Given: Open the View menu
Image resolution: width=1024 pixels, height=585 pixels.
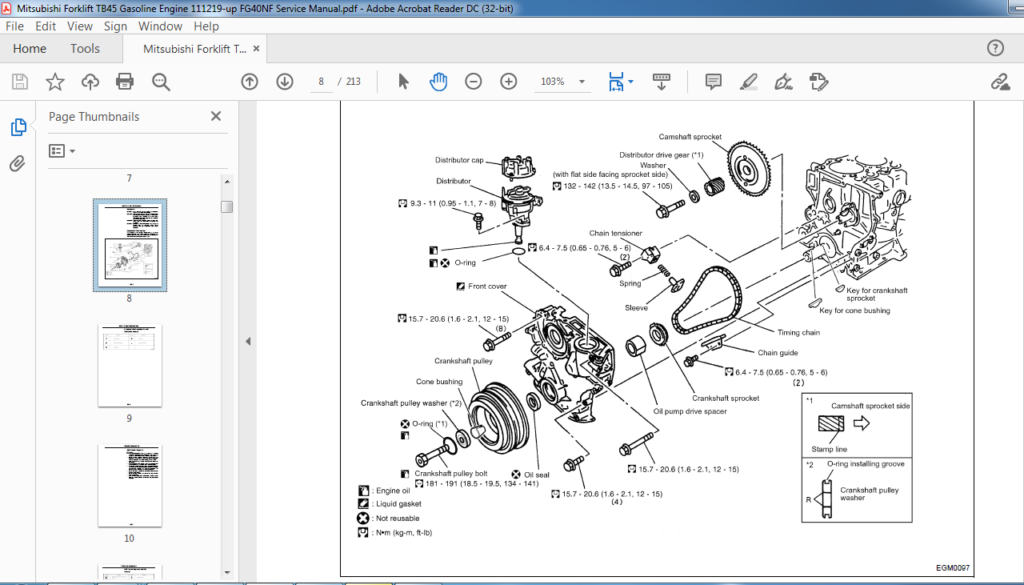Looking at the screenshot, I should 79,26.
